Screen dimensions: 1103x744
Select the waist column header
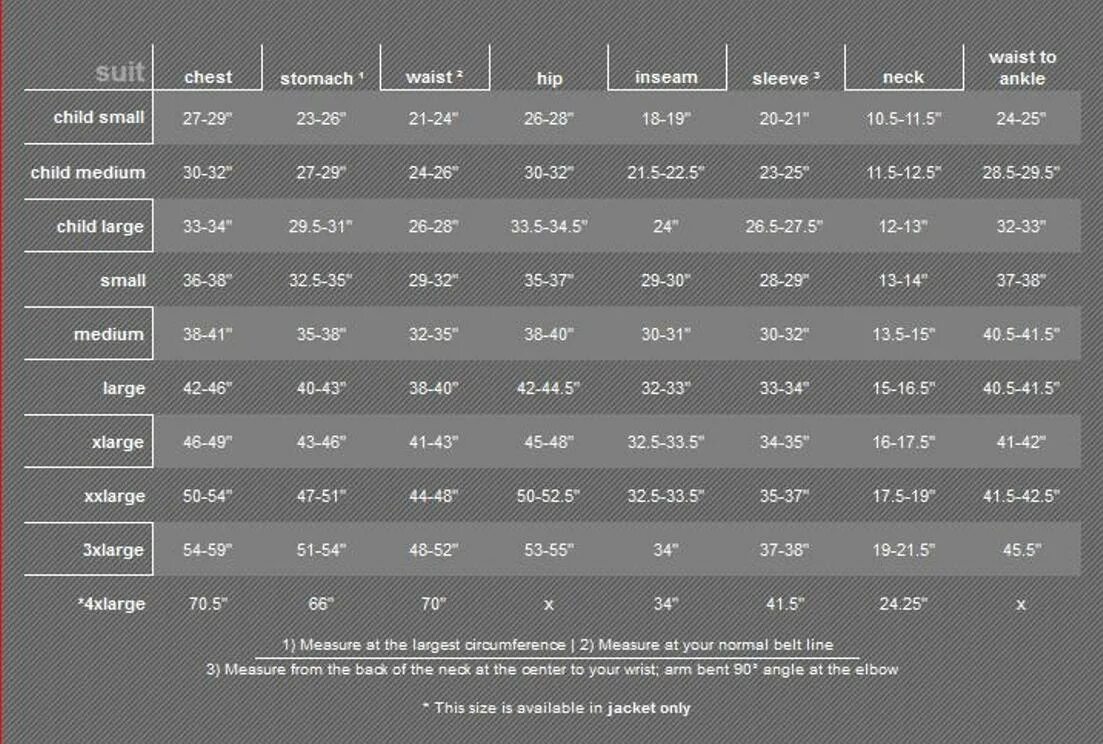[x=434, y=77]
